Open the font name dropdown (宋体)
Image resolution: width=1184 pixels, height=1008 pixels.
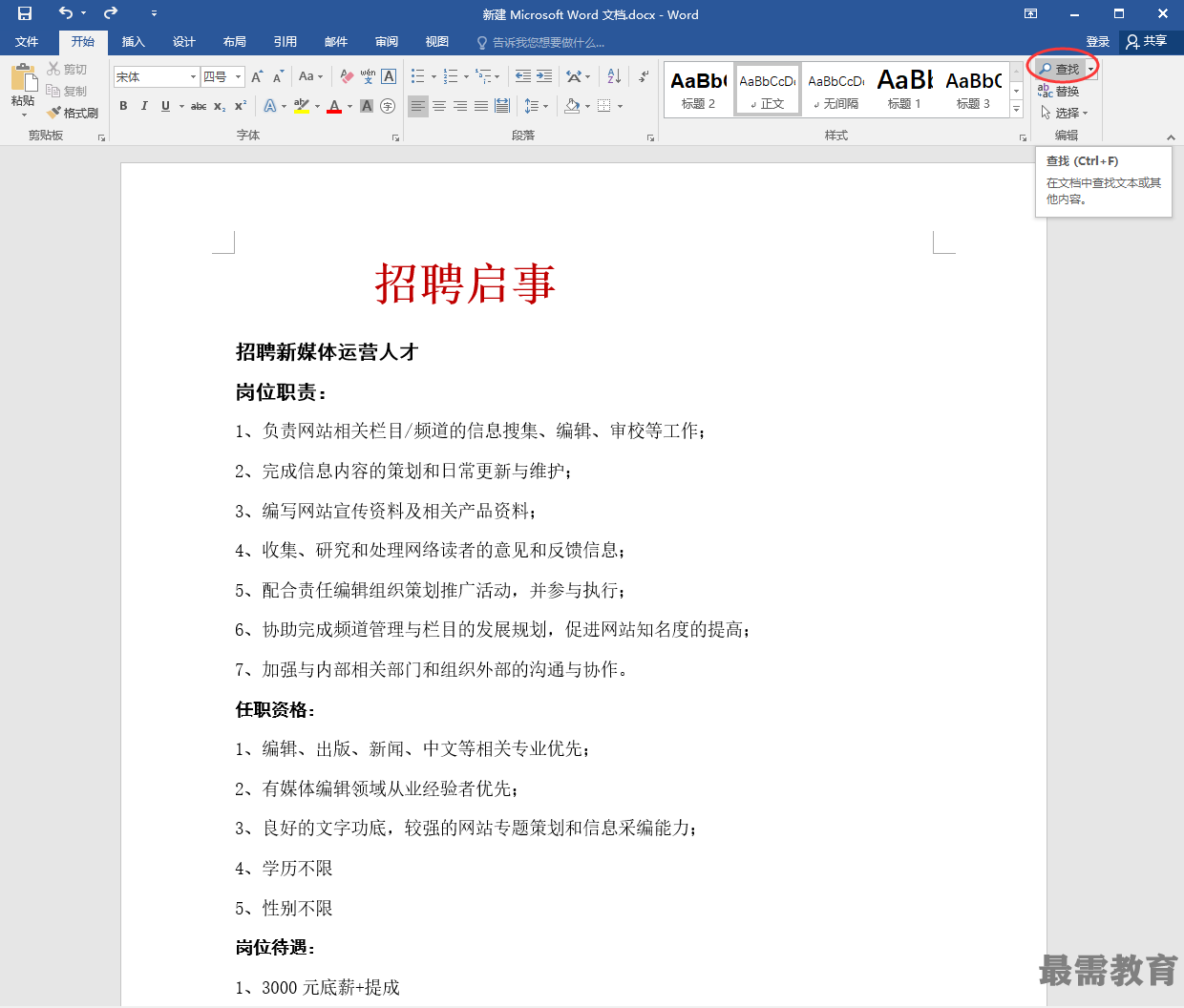(194, 76)
